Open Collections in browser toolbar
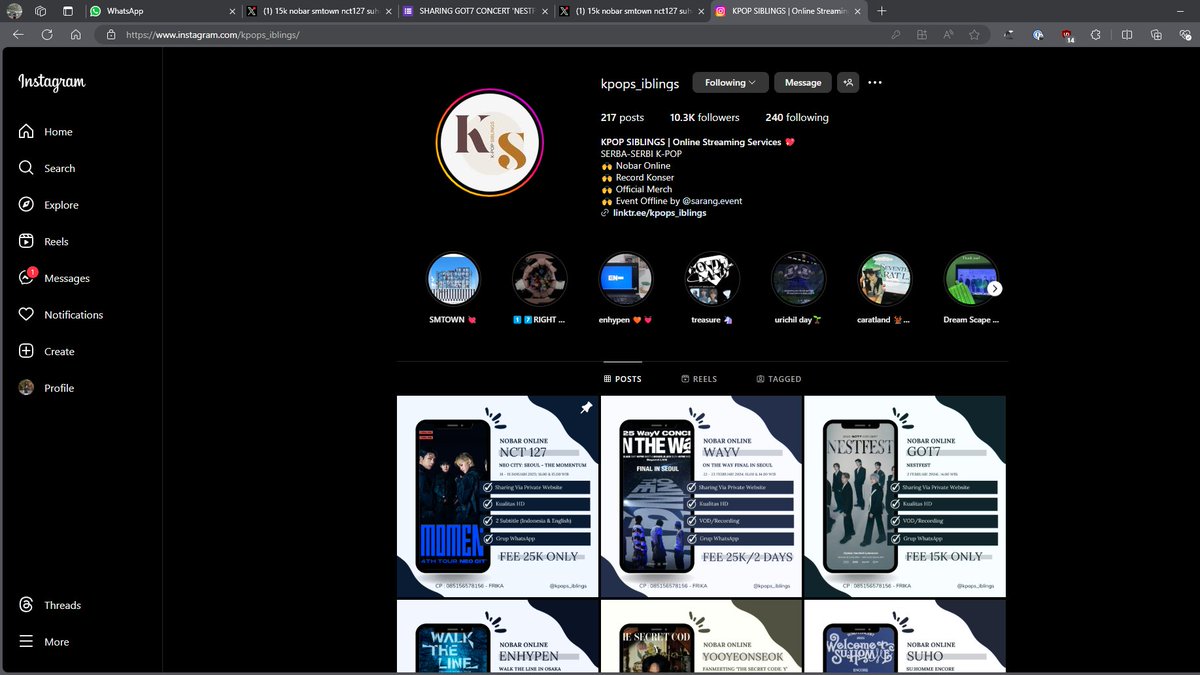 [x=1156, y=34]
